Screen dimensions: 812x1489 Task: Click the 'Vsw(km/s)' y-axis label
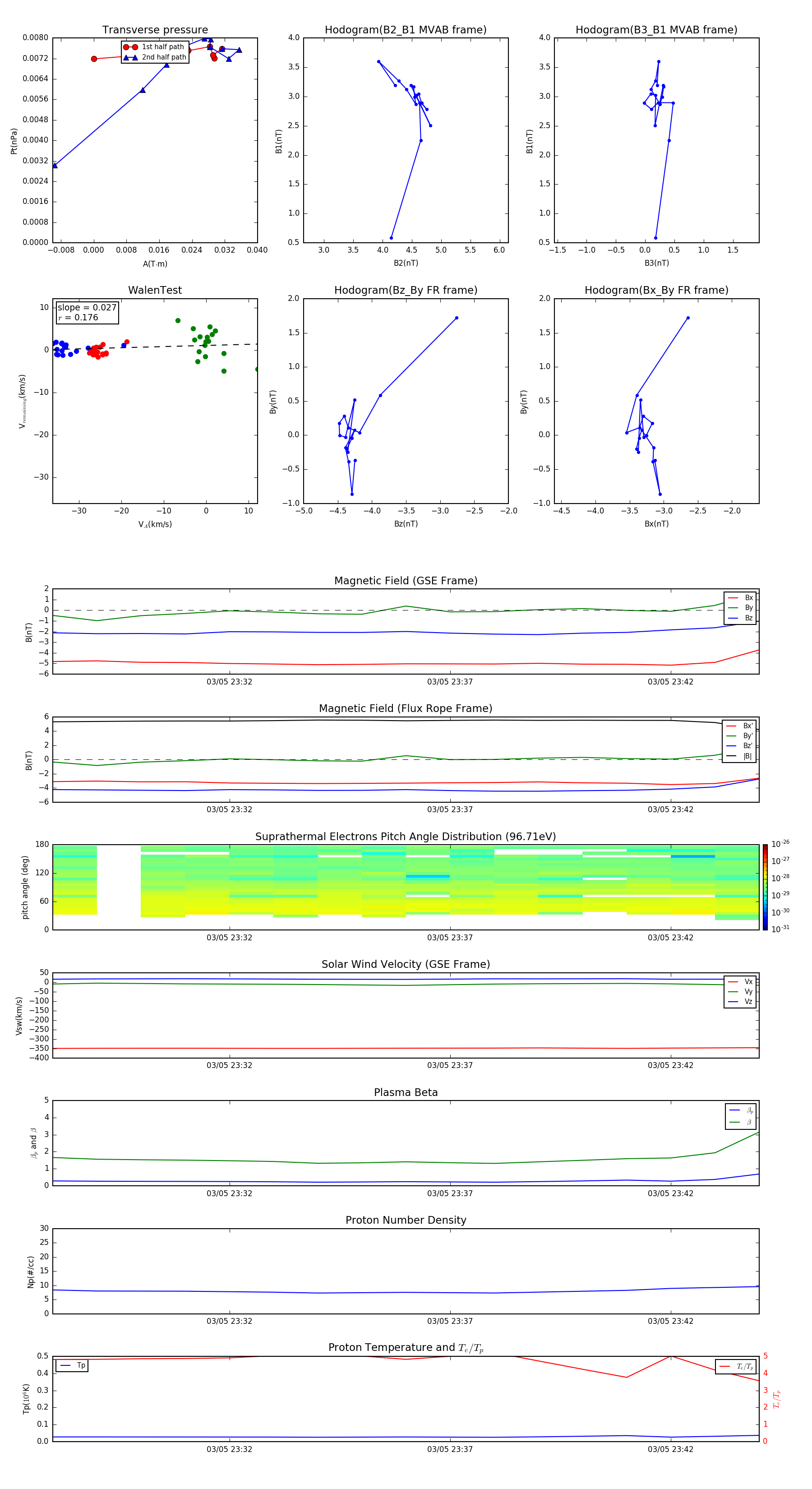point(18,1016)
